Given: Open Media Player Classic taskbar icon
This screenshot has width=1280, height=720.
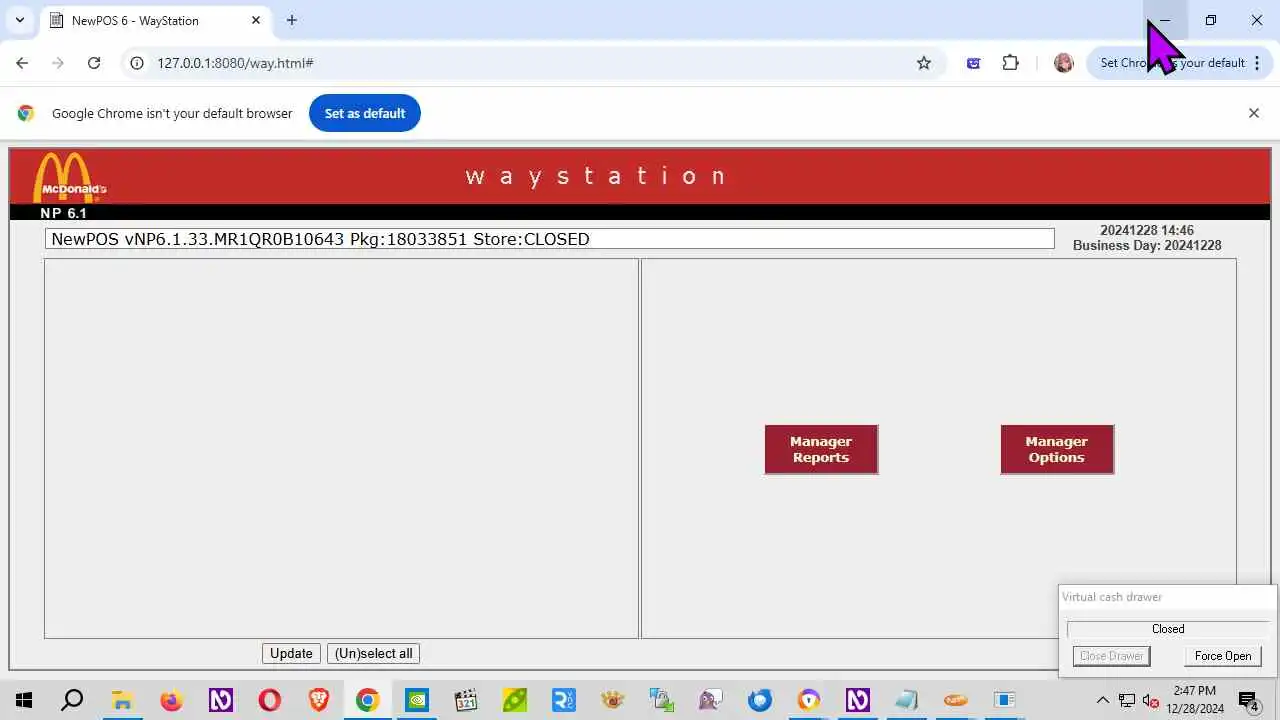Looking at the screenshot, I should click(x=466, y=700).
